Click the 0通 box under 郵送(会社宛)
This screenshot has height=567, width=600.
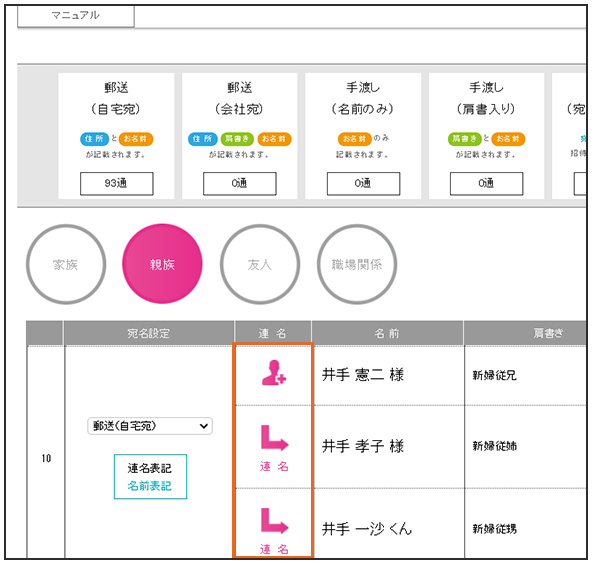pyautogui.click(x=239, y=183)
